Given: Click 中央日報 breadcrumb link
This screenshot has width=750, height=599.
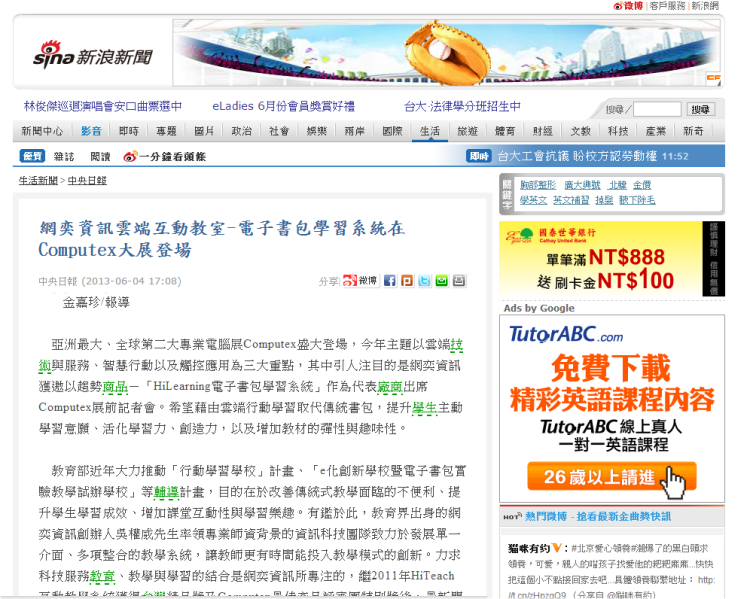Looking at the screenshot, I should click(87, 180).
